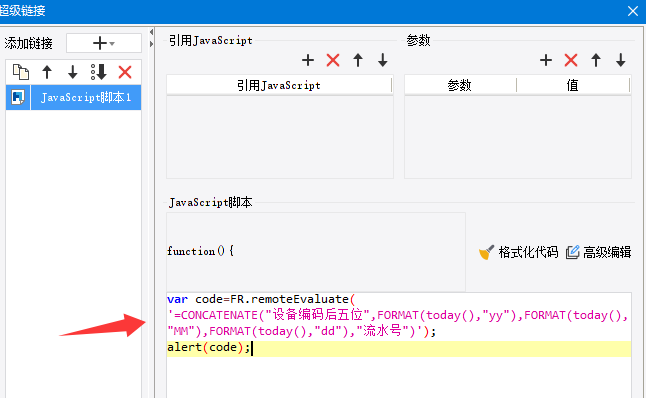Add a new referenced JavaScript entry

(x=308, y=60)
